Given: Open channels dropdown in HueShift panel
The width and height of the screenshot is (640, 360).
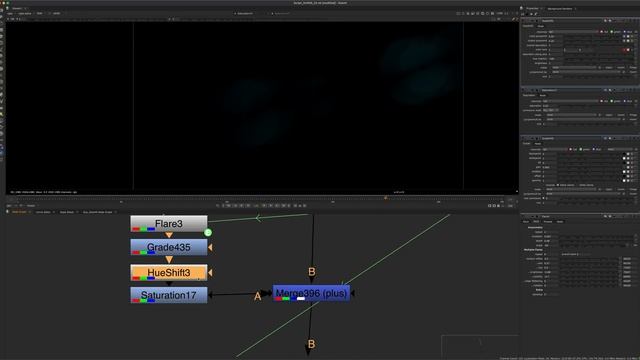Looking at the screenshot, I should tap(573, 32).
